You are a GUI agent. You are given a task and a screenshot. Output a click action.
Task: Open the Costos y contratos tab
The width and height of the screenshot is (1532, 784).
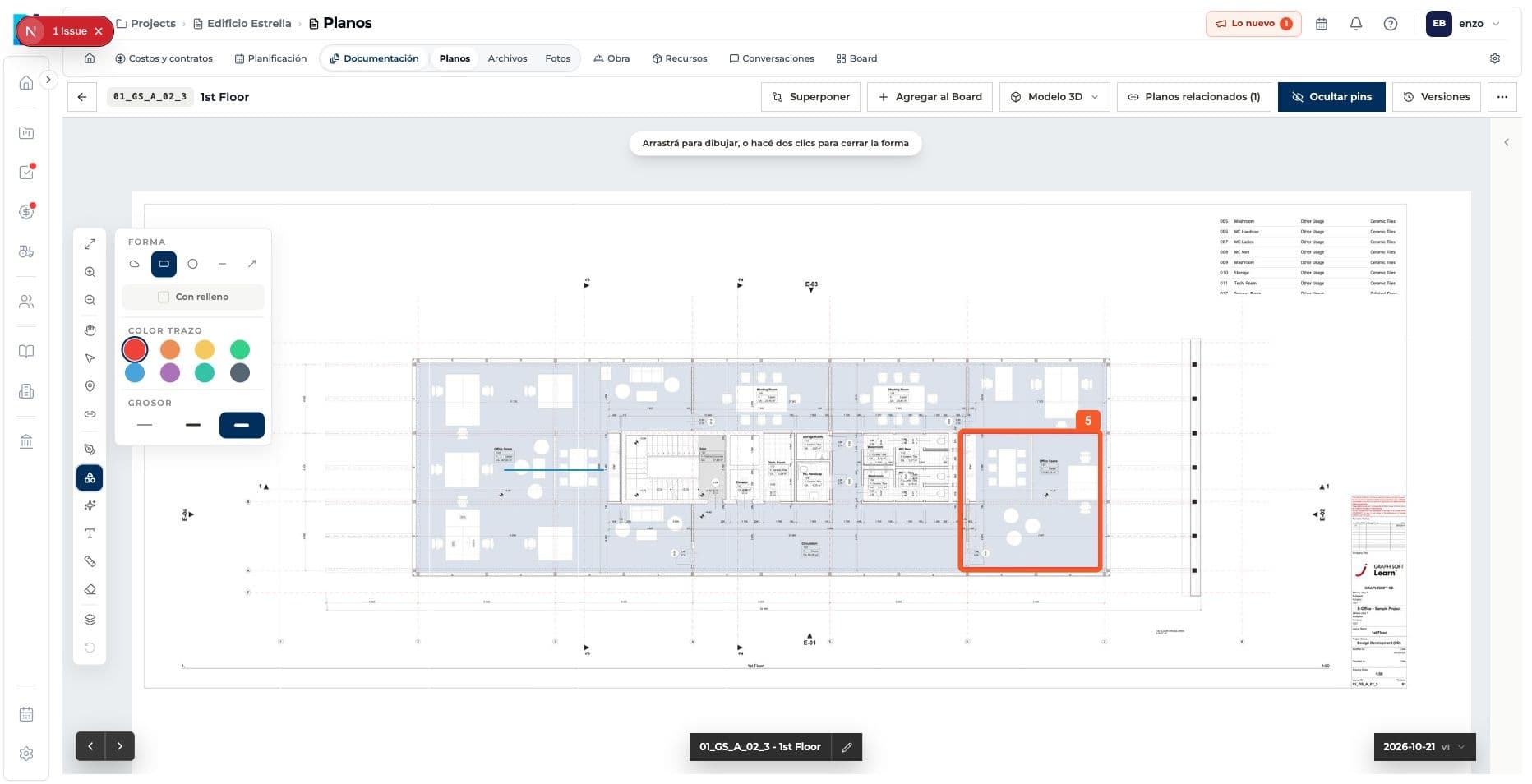(x=164, y=58)
